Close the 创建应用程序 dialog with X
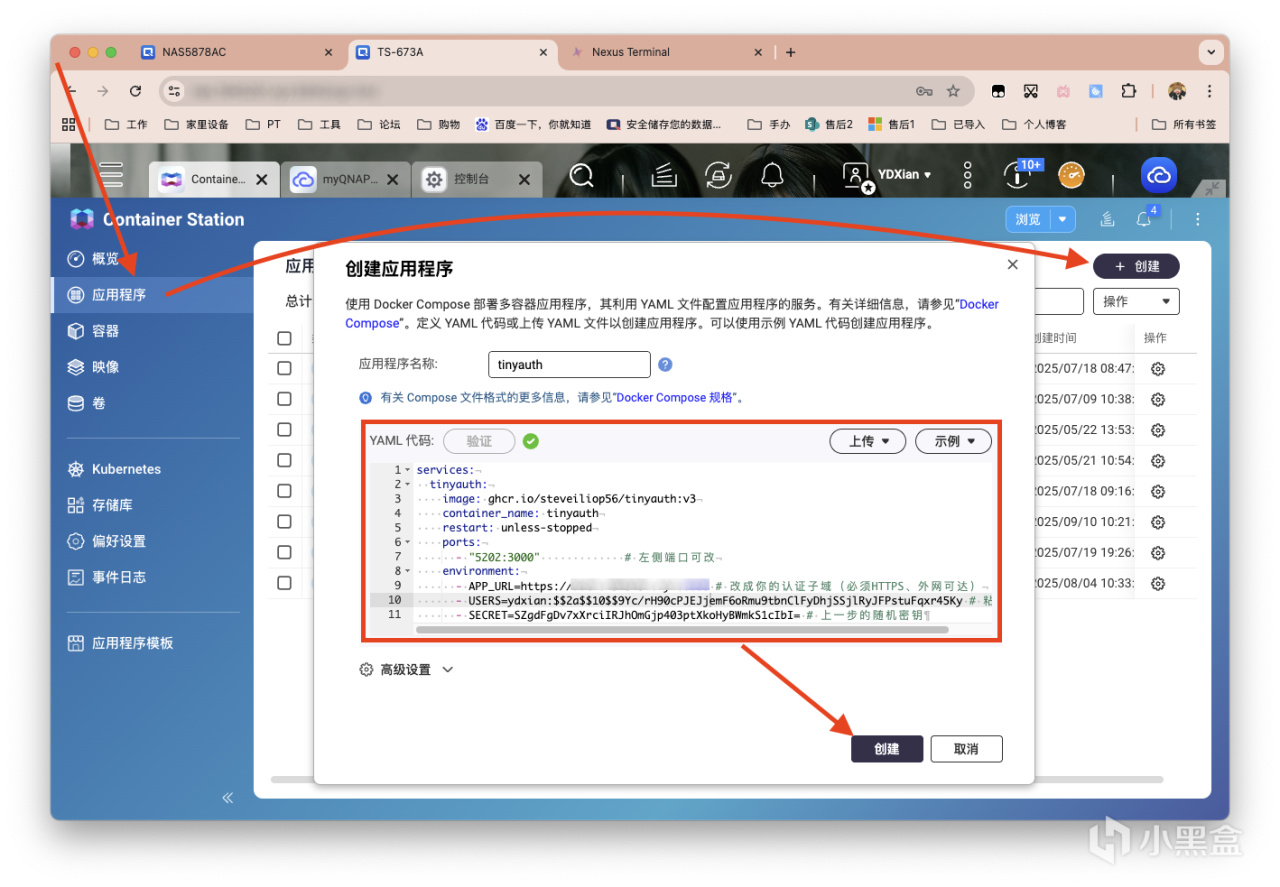Screen dimensions: 1280x887 [x=1012, y=265]
